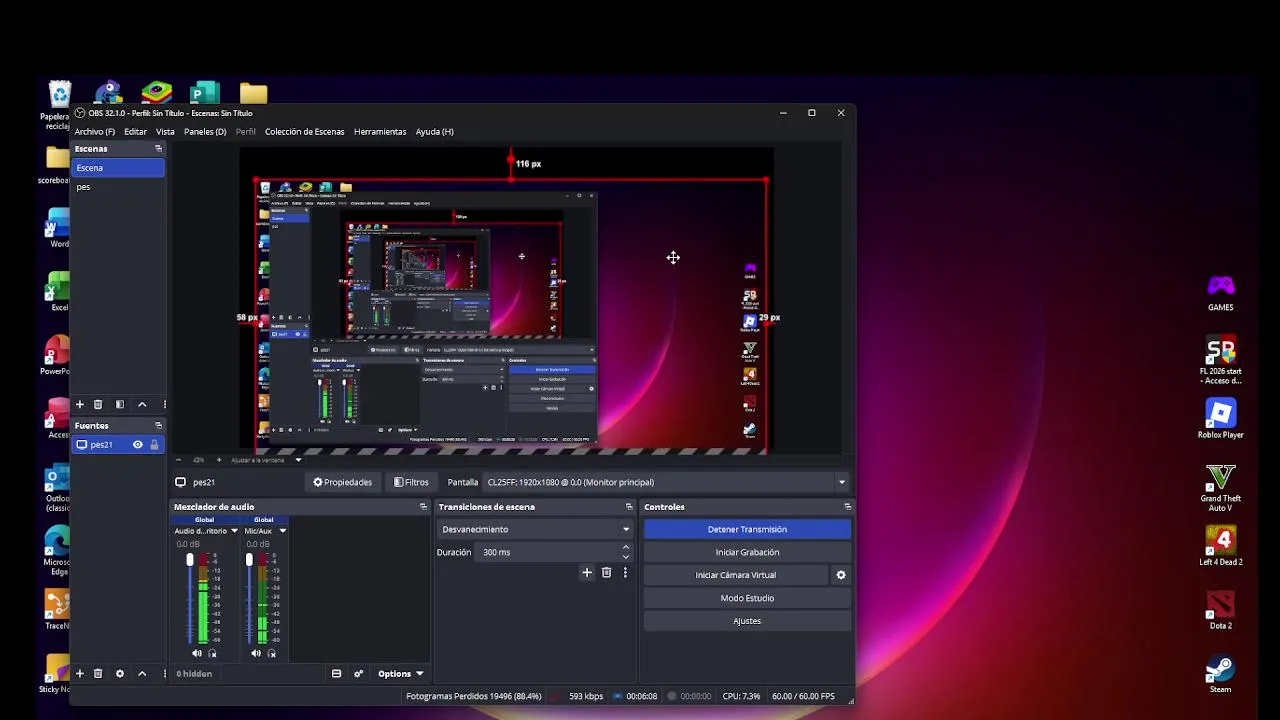The height and width of the screenshot is (720, 1280).
Task: Open Archivo (F) menu
Action: [x=95, y=131]
